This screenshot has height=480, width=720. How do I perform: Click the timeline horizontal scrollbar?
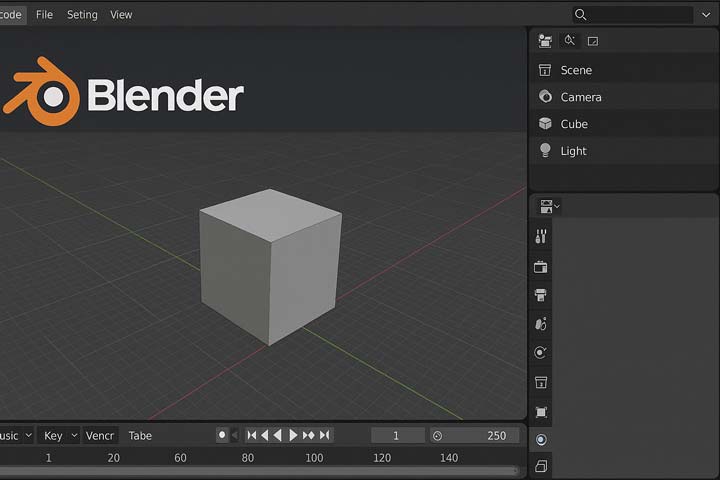pos(259,470)
